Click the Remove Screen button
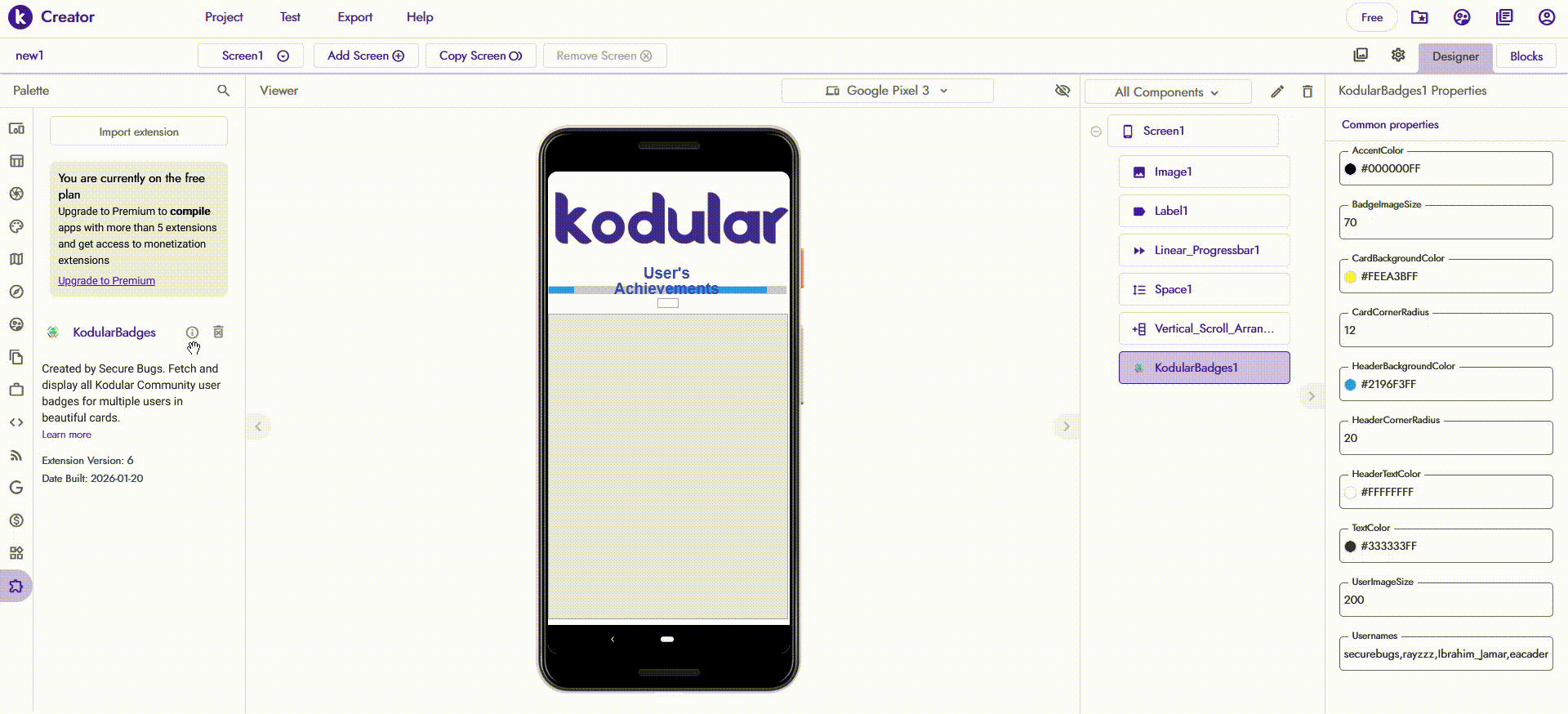1568x714 pixels. (604, 56)
